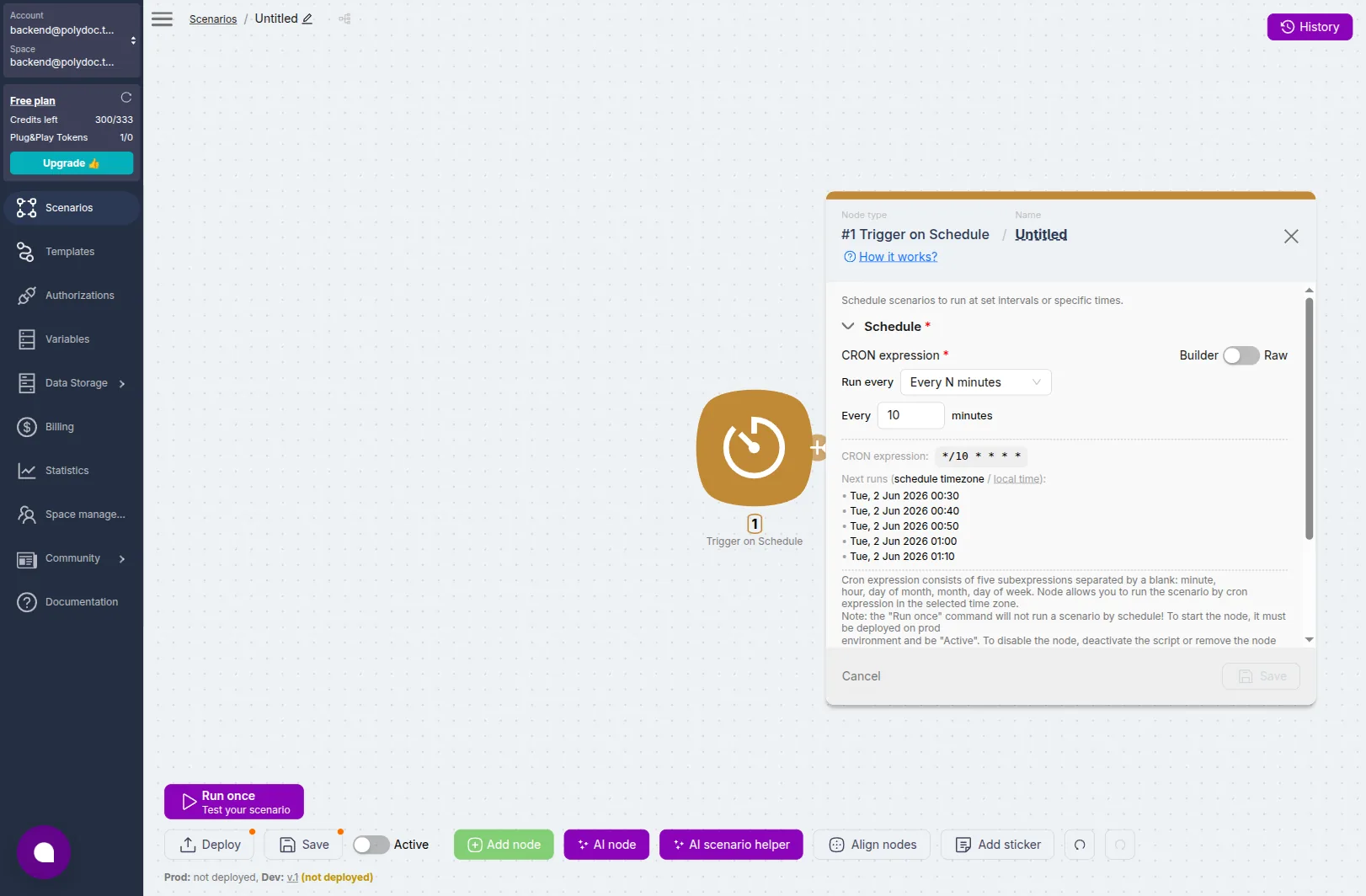Click the CRON expression value */10 * * * *
The width and height of the screenshot is (1366, 896).
[981, 456]
